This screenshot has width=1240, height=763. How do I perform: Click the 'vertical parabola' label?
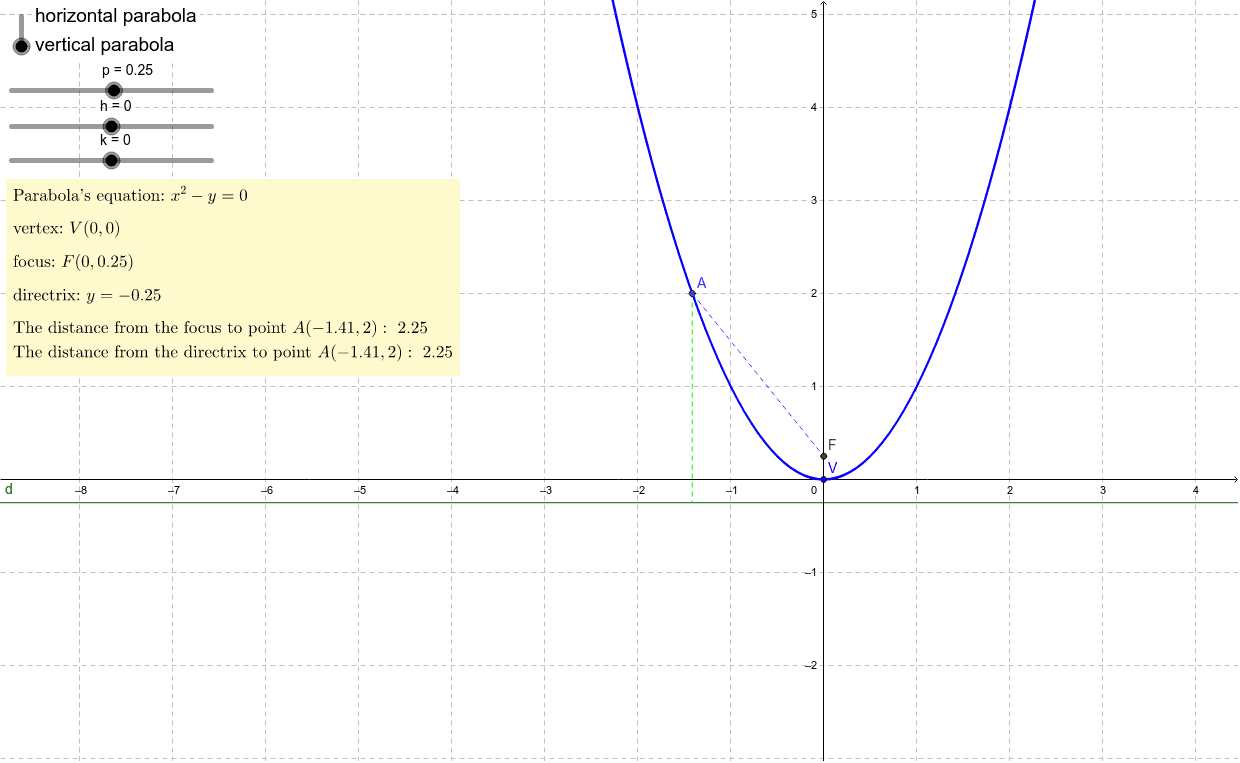(x=104, y=45)
